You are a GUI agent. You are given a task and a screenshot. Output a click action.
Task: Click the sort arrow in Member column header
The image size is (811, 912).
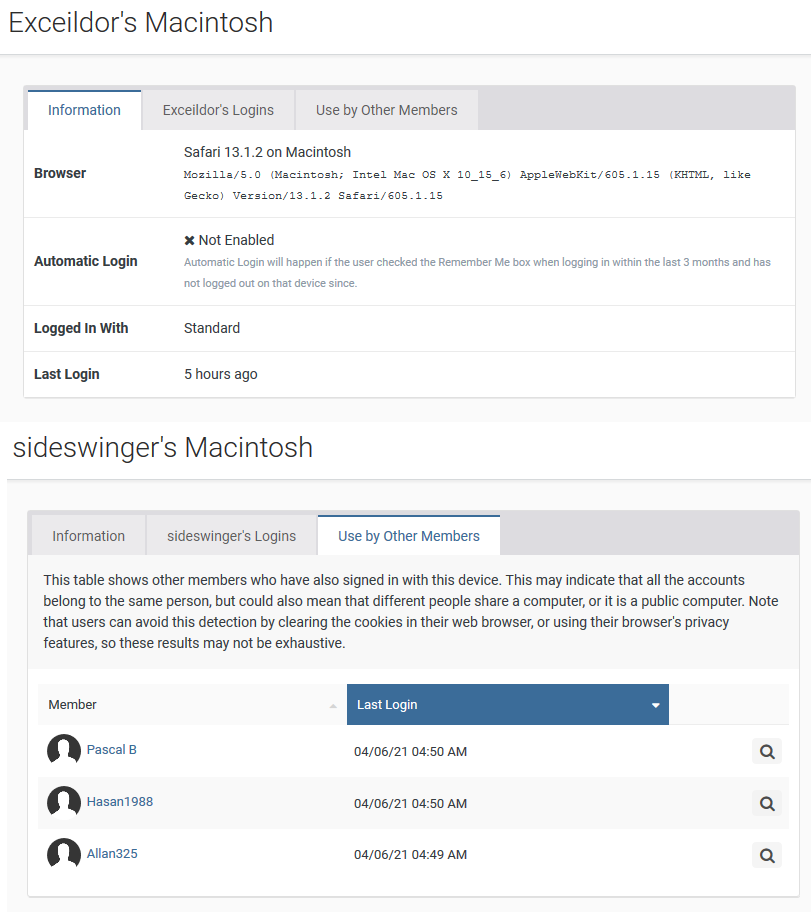coord(333,706)
